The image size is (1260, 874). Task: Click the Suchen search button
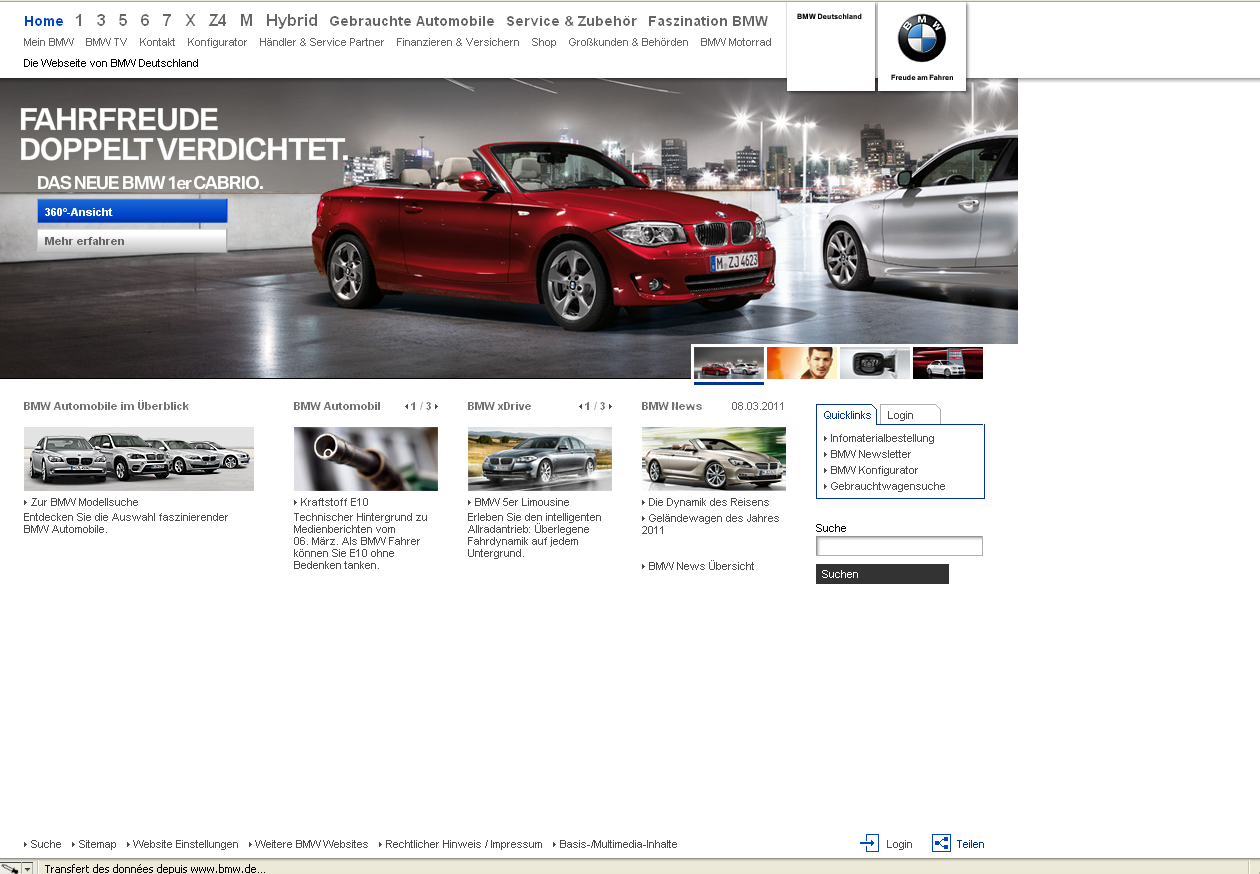pyautogui.click(x=882, y=574)
